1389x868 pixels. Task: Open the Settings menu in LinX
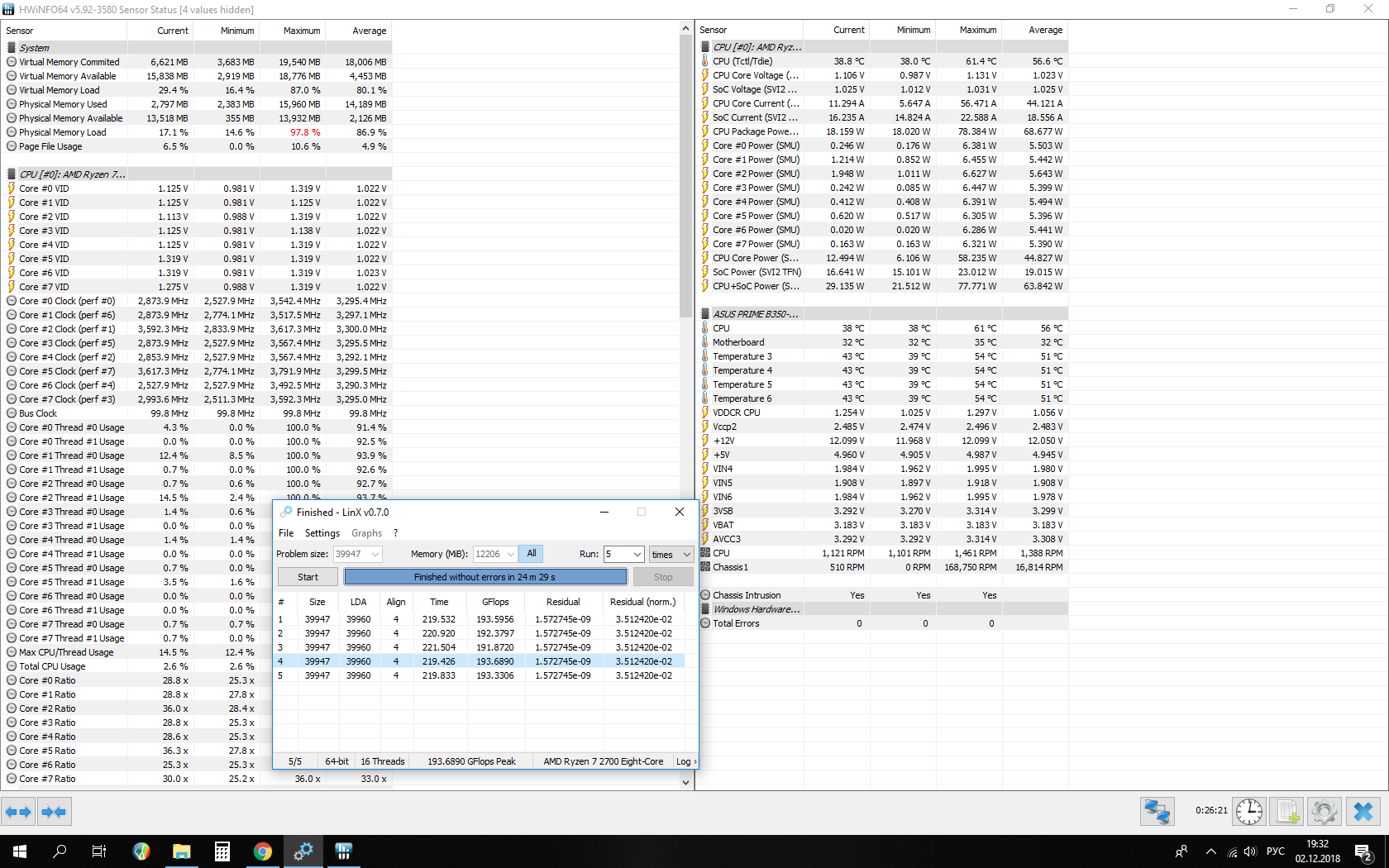coord(322,533)
